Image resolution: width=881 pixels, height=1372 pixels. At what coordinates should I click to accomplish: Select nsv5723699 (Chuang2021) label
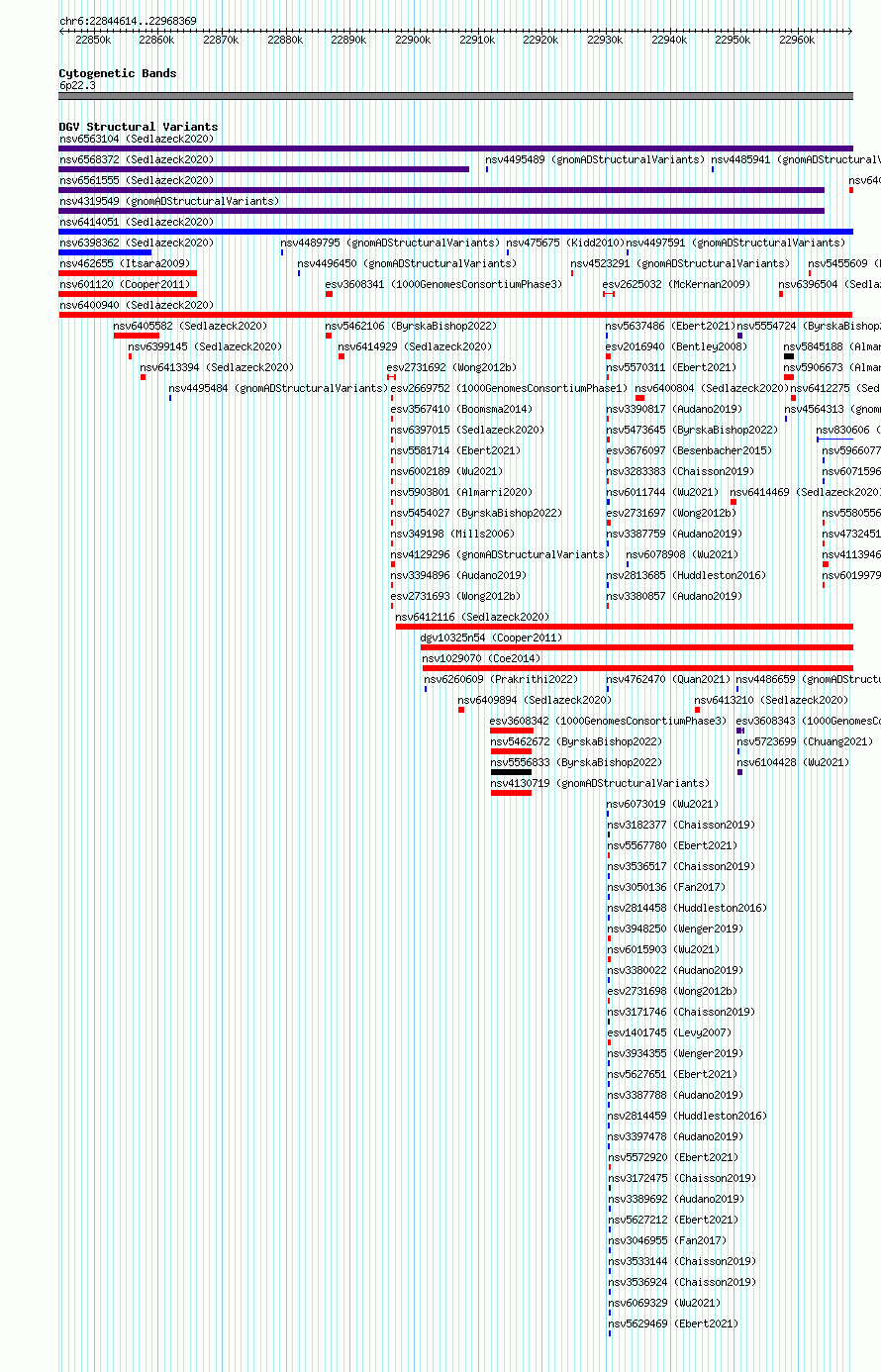(804, 741)
